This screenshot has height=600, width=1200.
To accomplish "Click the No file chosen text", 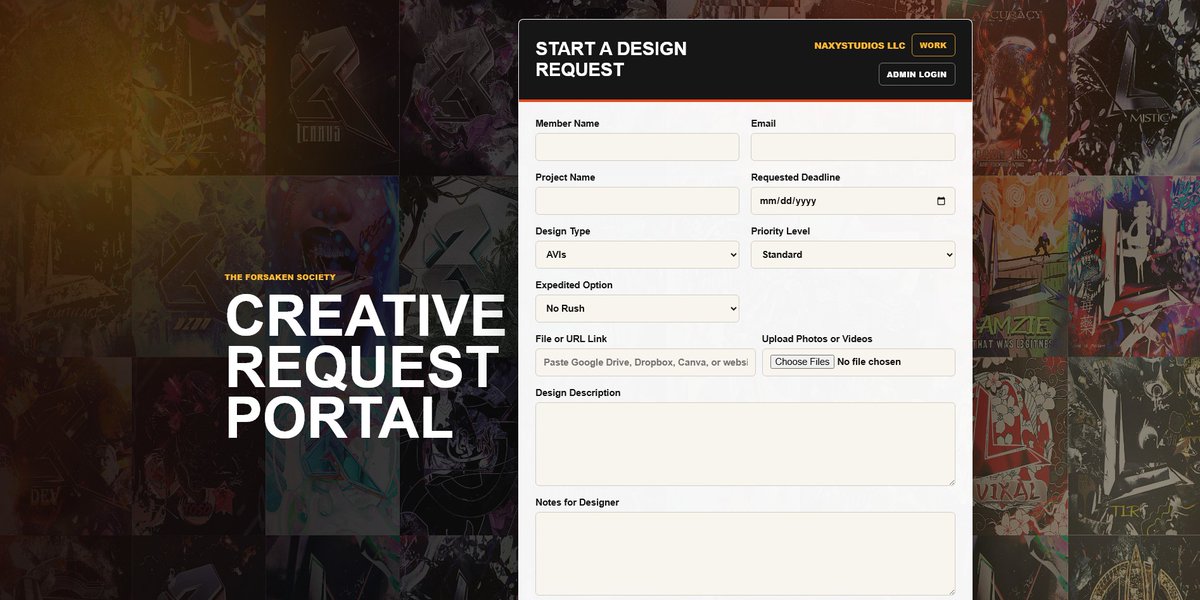I will (869, 362).
